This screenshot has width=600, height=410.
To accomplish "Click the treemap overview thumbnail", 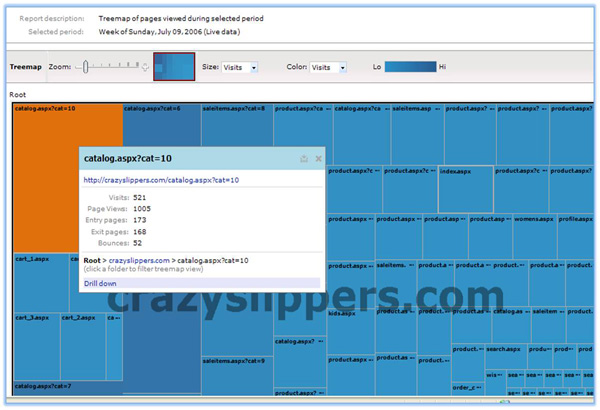I will click(x=174, y=67).
